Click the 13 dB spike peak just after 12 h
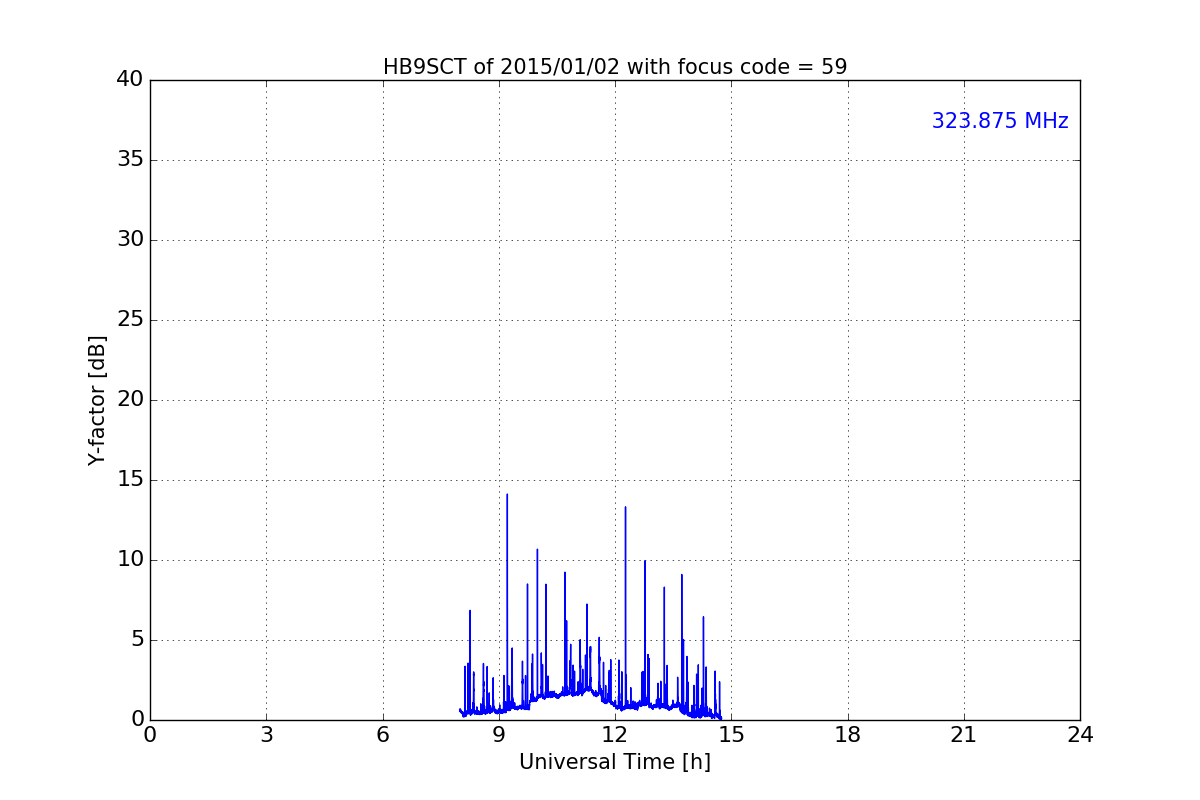Viewport: 1200px width, 800px height. click(x=626, y=507)
